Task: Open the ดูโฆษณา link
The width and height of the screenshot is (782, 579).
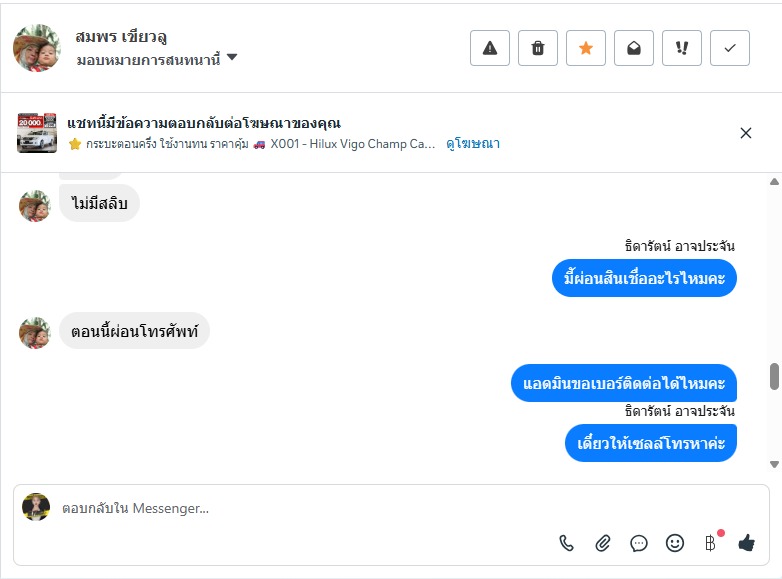Action: [x=473, y=144]
